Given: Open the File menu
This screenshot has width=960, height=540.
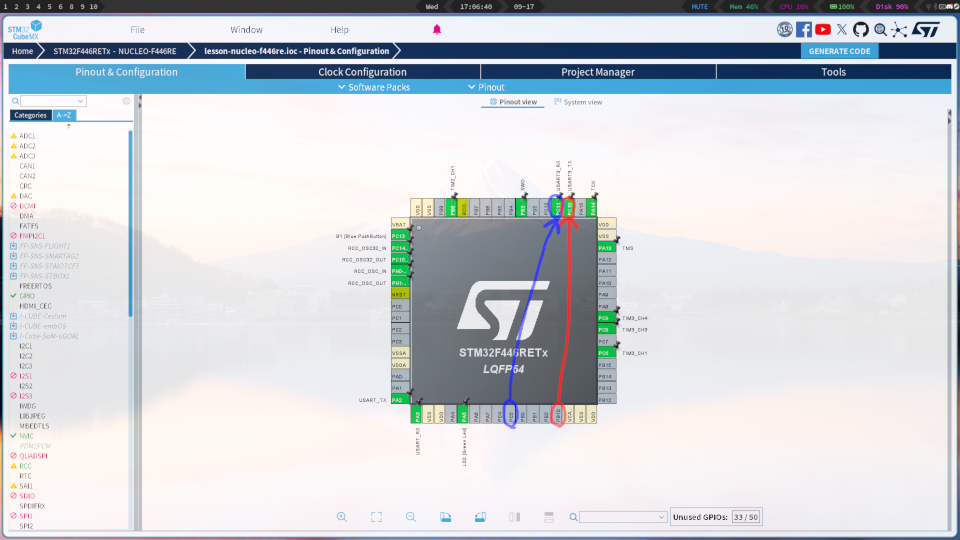Looking at the screenshot, I should point(137,29).
